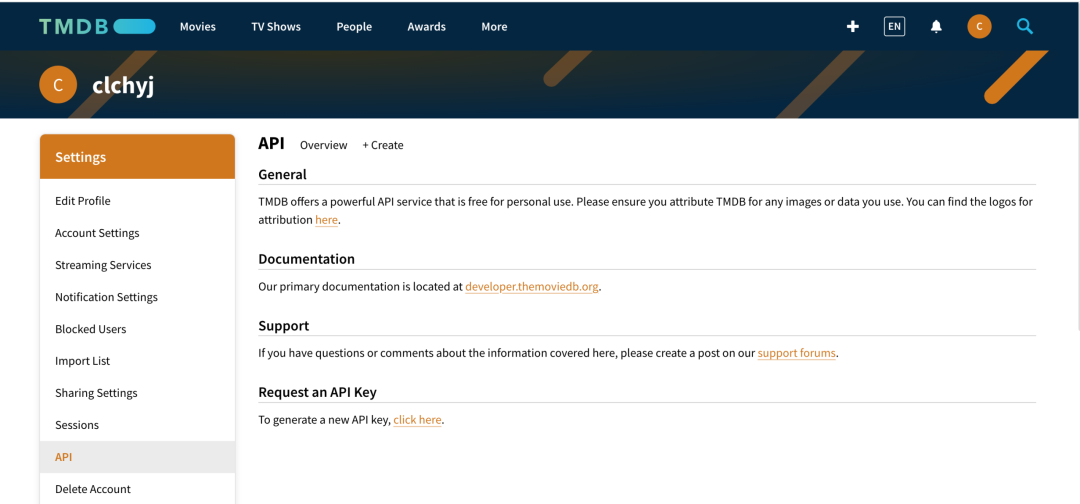Open the search magnifier icon
Viewport: 1080px width, 504px height.
[x=1025, y=27]
